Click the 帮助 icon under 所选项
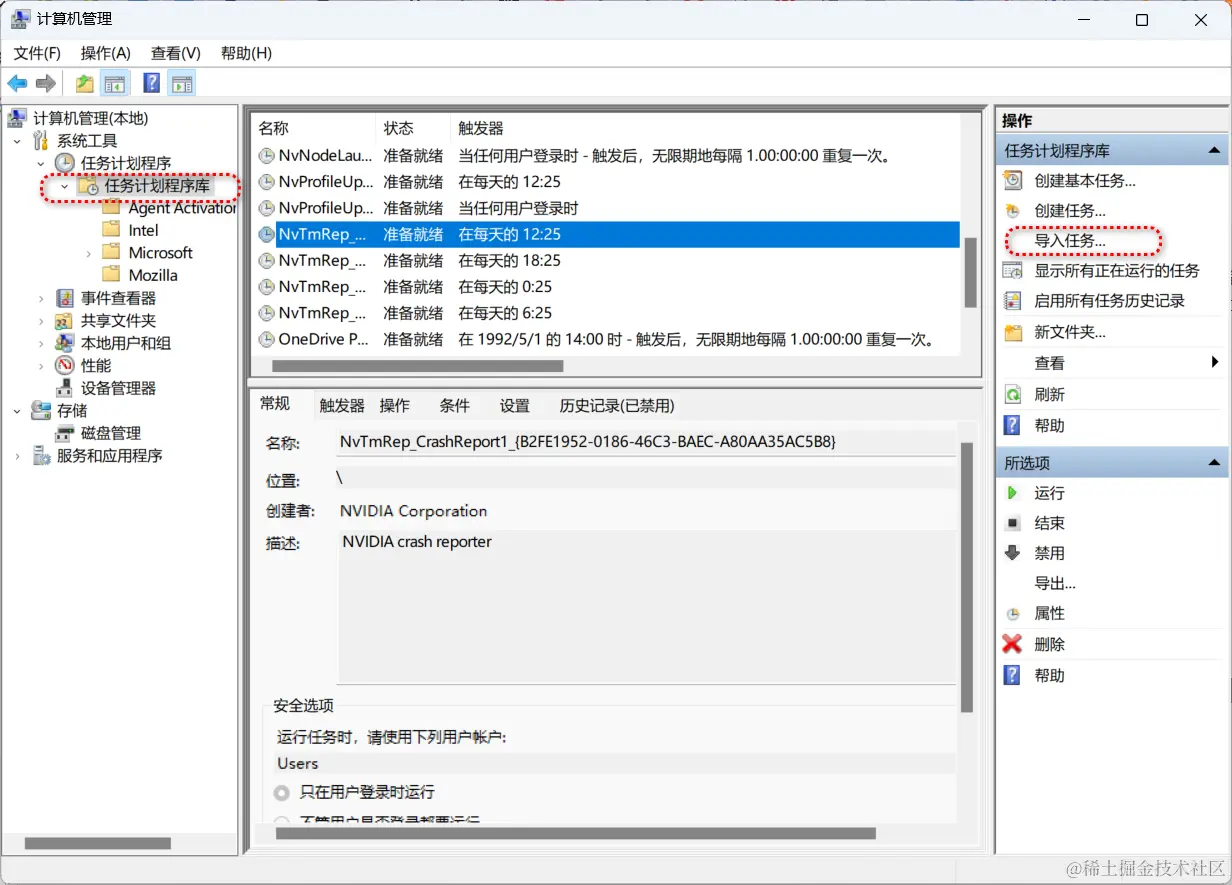This screenshot has height=885, width=1232. pyautogui.click(x=1013, y=676)
